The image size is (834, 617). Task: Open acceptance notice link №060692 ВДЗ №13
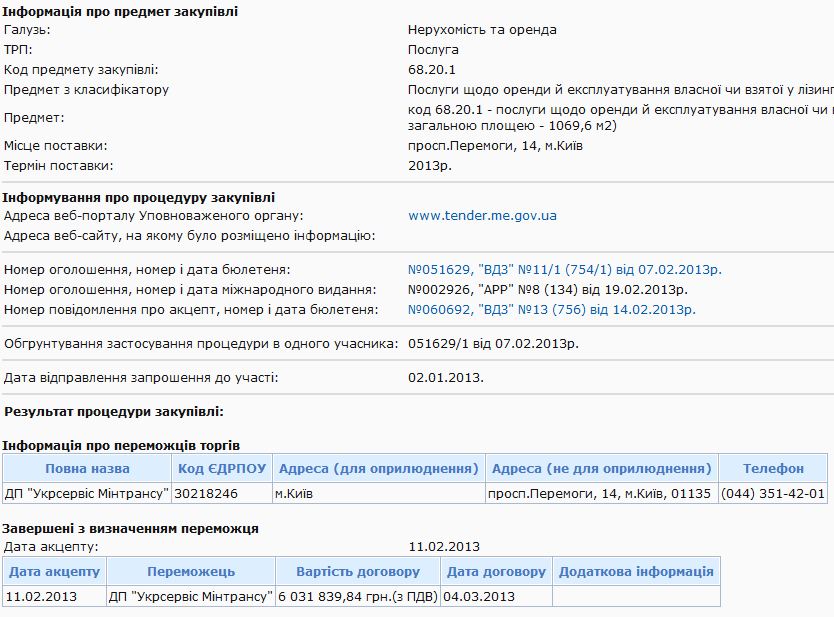pyautogui.click(x=552, y=310)
